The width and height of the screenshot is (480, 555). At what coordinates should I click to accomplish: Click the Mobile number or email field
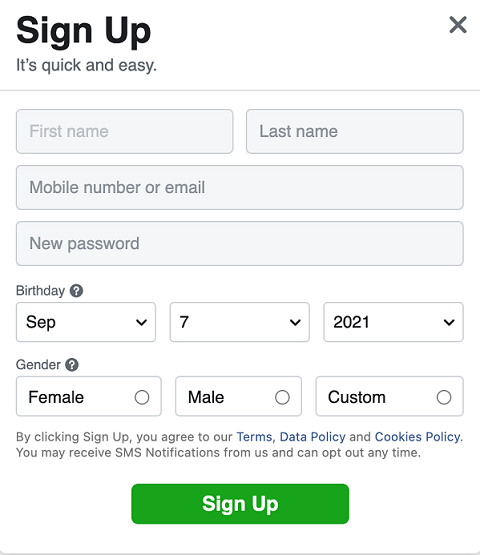coord(240,187)
